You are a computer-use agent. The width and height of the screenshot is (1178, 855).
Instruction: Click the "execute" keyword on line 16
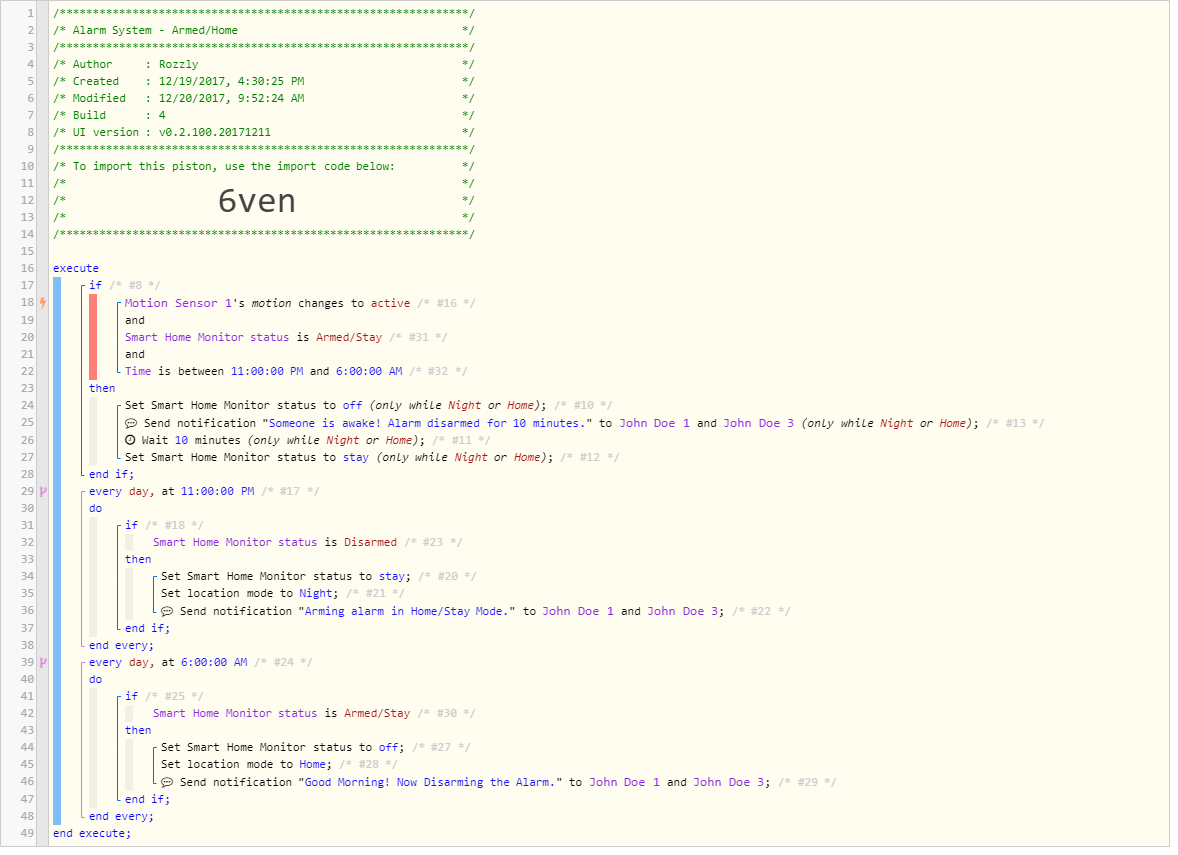[x=76, y=268]
